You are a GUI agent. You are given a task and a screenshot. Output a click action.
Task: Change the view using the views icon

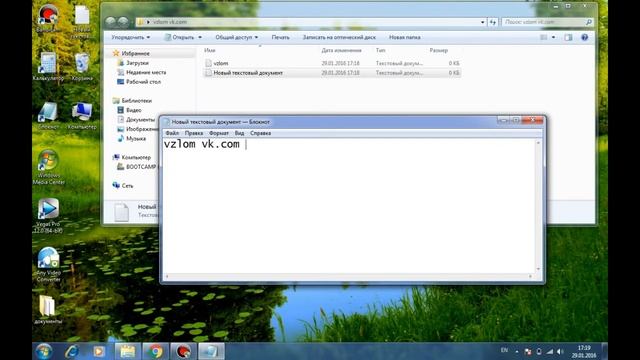(x=544, y=37)
